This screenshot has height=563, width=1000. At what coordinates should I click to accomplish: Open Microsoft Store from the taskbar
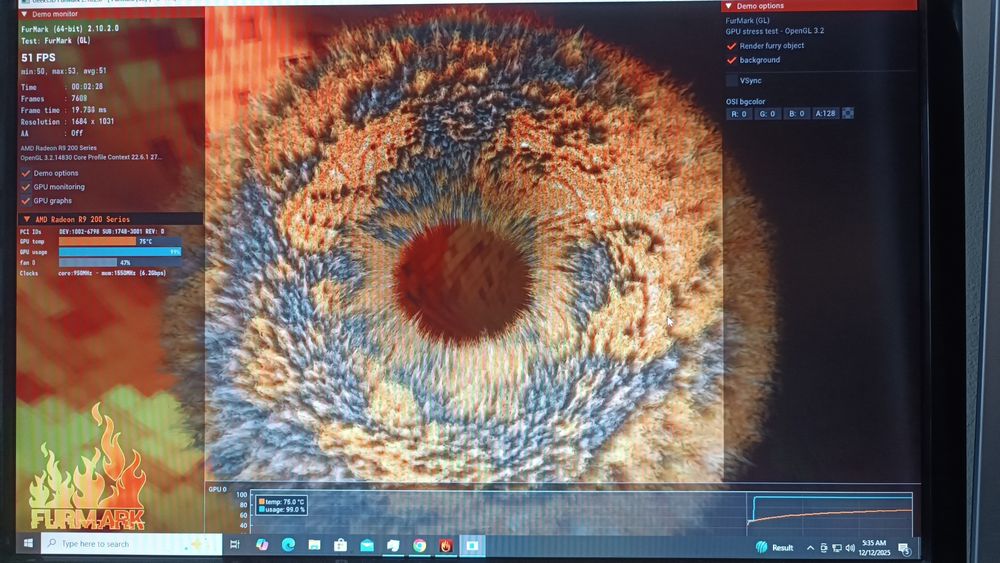(x=341, y=545)
